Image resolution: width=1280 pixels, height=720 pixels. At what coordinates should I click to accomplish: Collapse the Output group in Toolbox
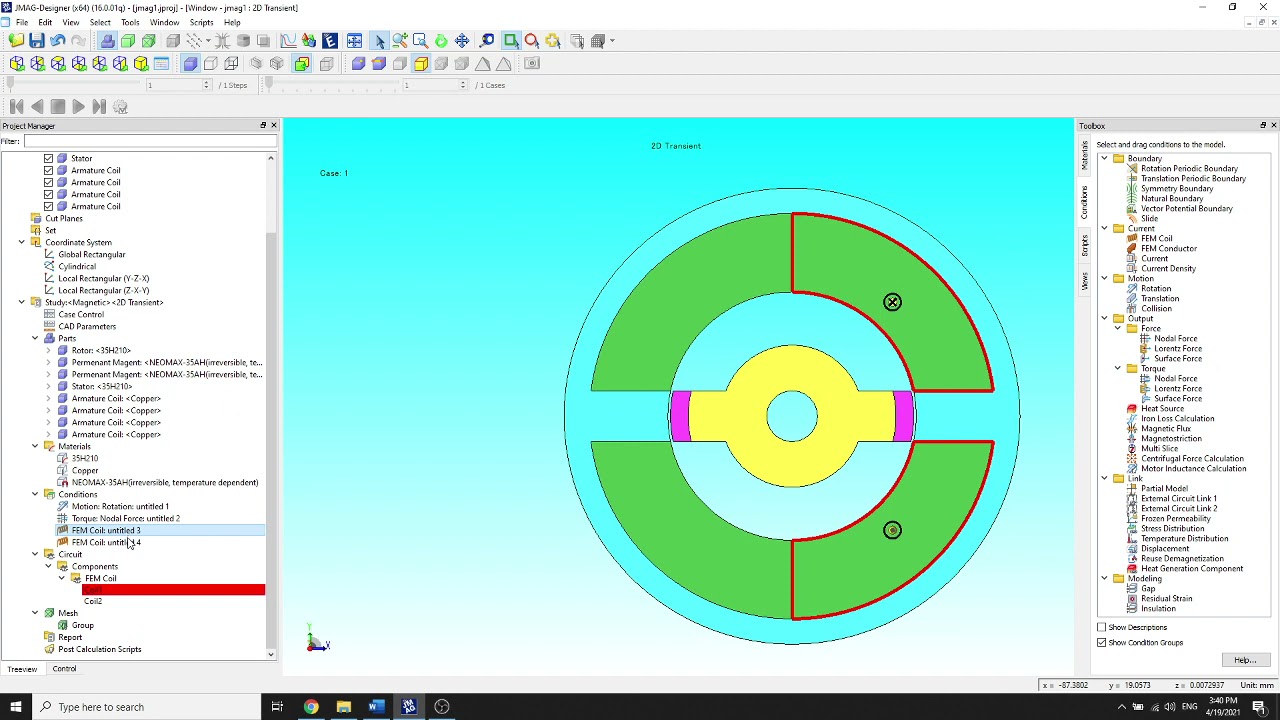pos(1104,318)
